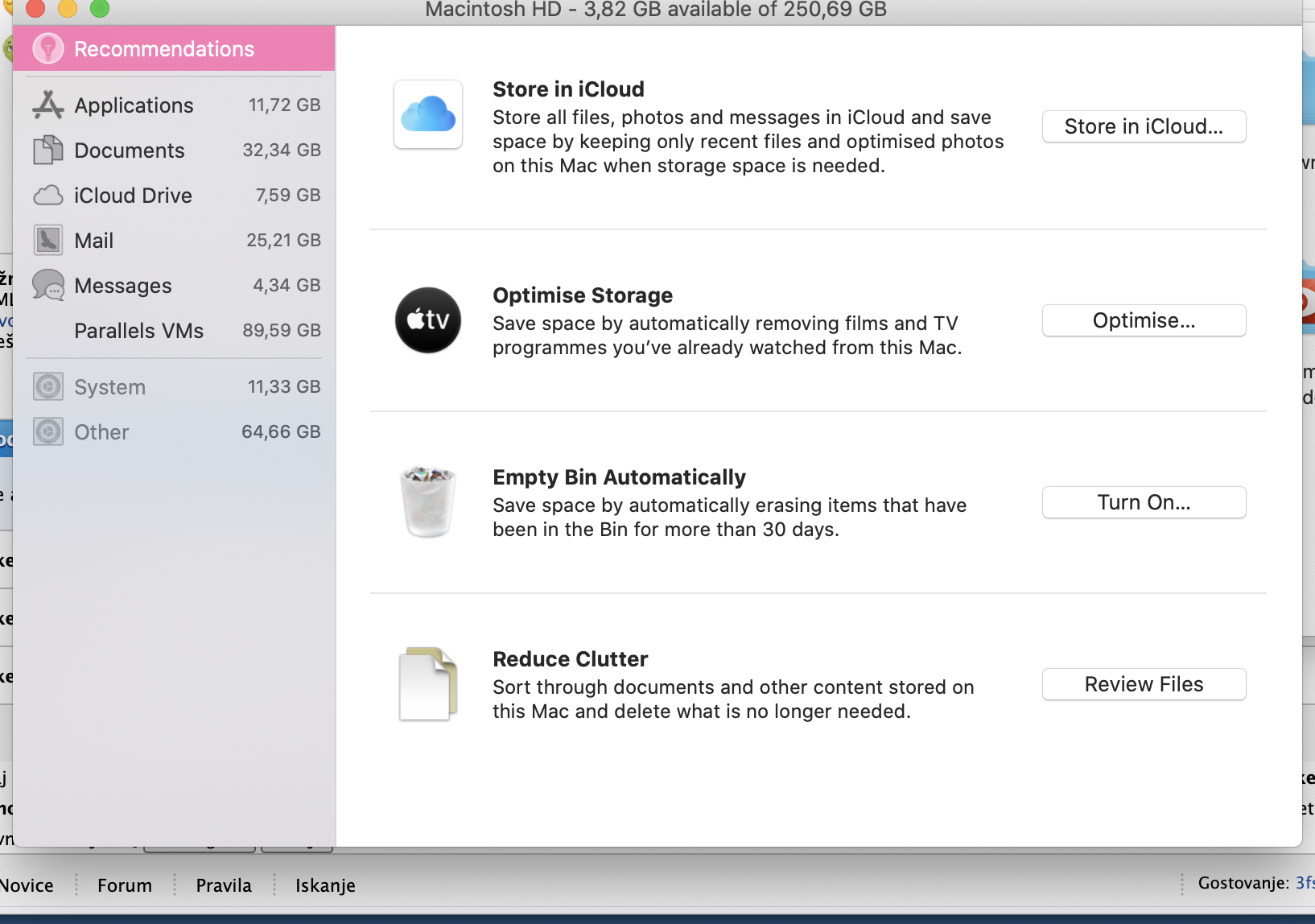Click the Apple TV icon
This screenshot has width=1315, height=924.
click(428, 320)
